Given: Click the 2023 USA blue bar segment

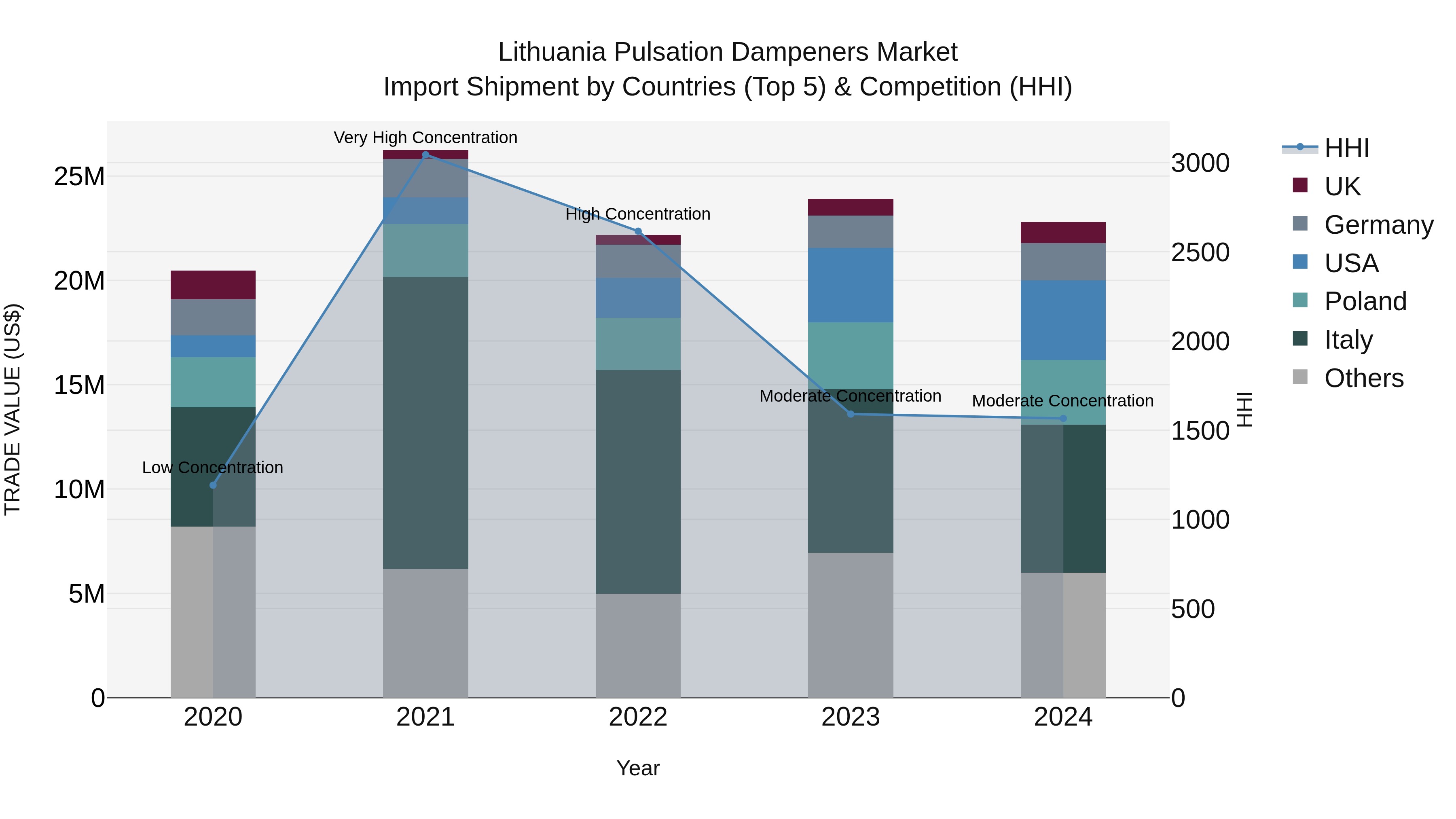Looking at the screenshot, I should click(x=851, y=285).
